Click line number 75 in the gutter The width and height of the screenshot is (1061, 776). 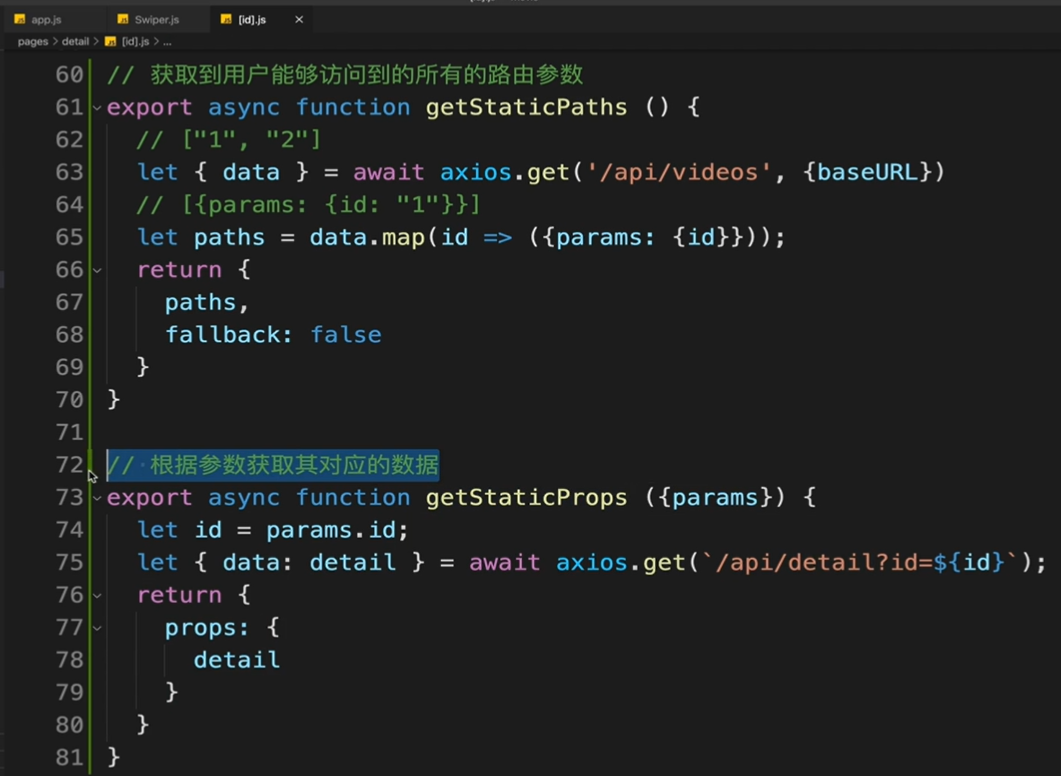pyautogui.click(x=69, y=562)
